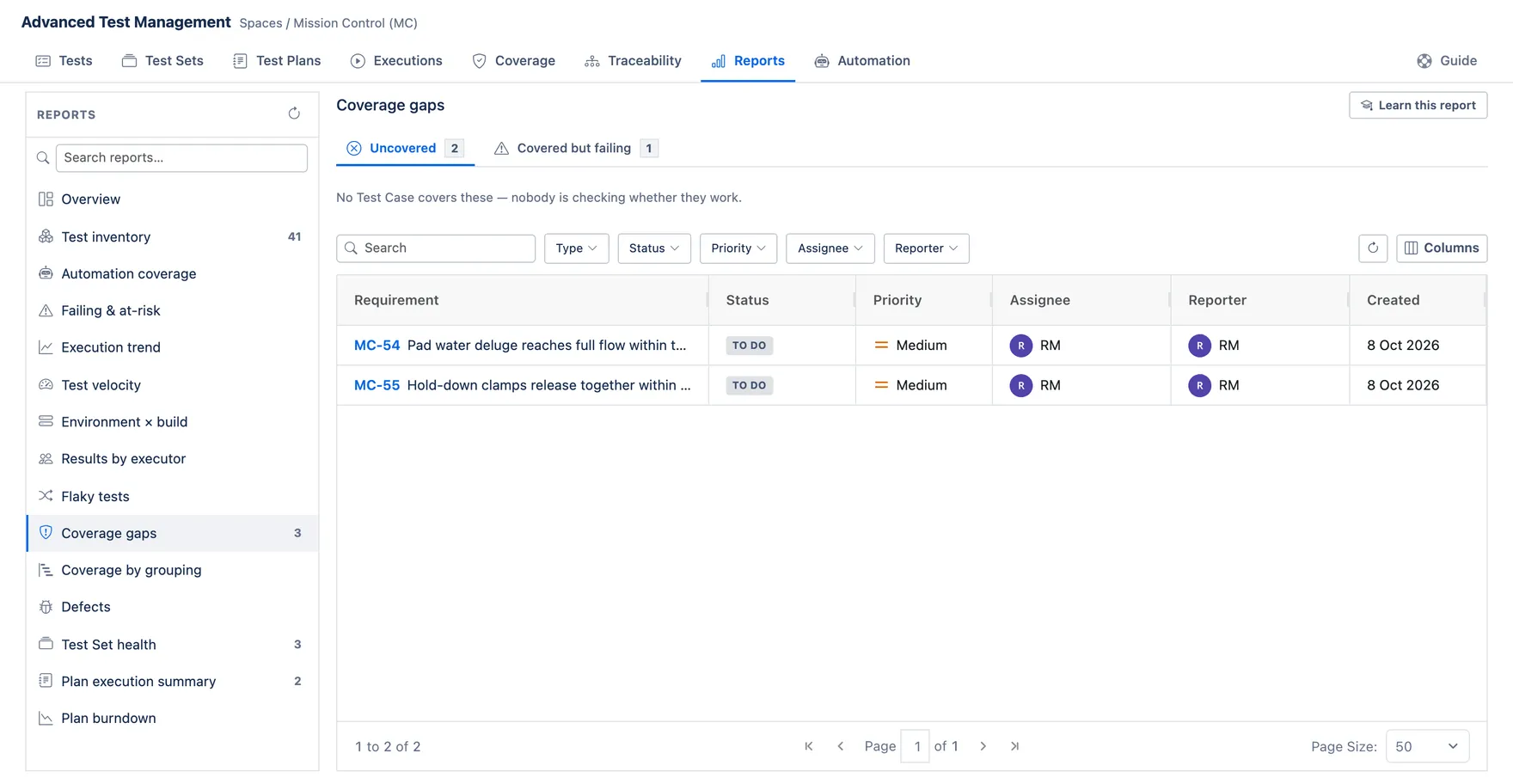
Task: Open Environment × build report
Action: pos(172,422)
